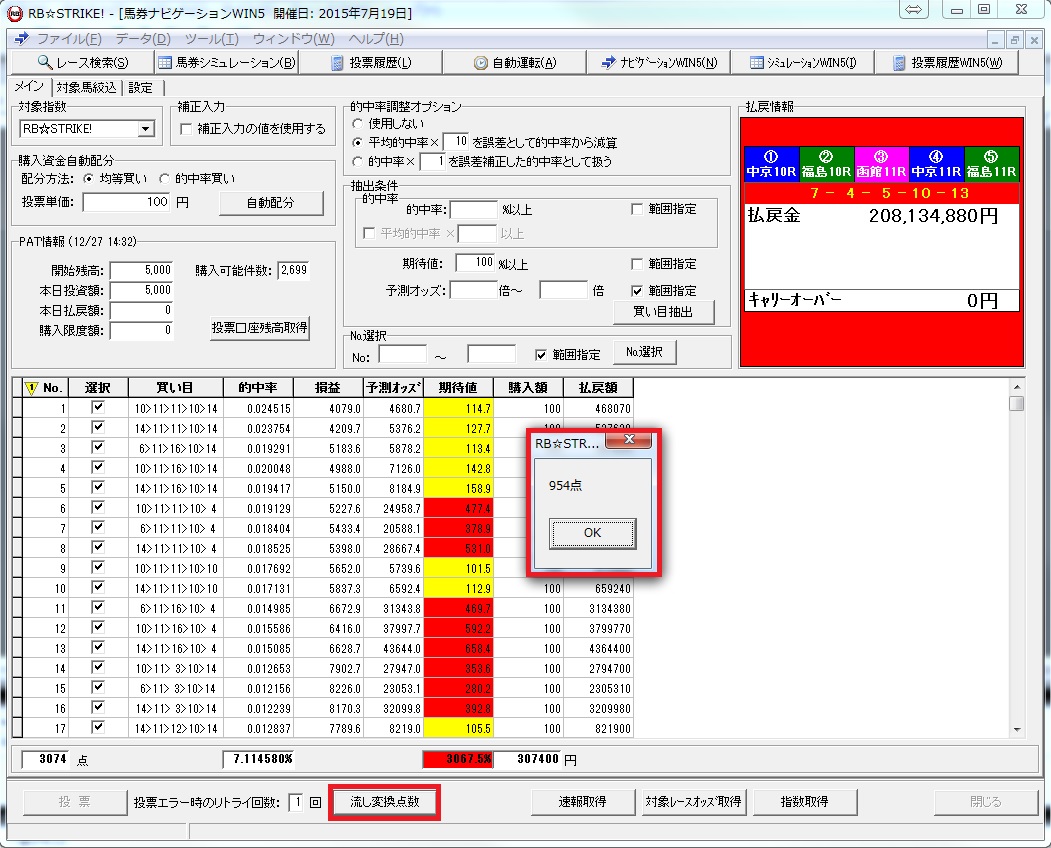Open 馬券シミュレーション toolbar button
The height and width of the screenshot is (848, 1051).
point(227,62)
